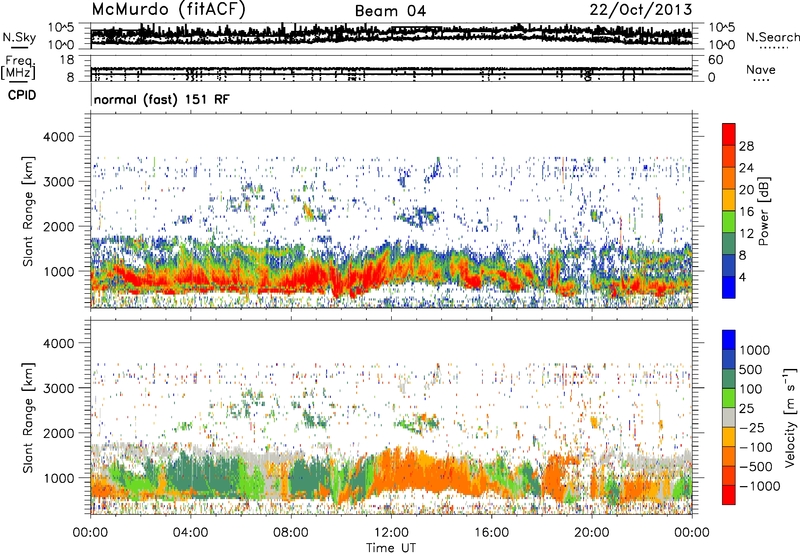
Task: Click the '1000' velocity colorbar value
Action: [x=755, y=350]
